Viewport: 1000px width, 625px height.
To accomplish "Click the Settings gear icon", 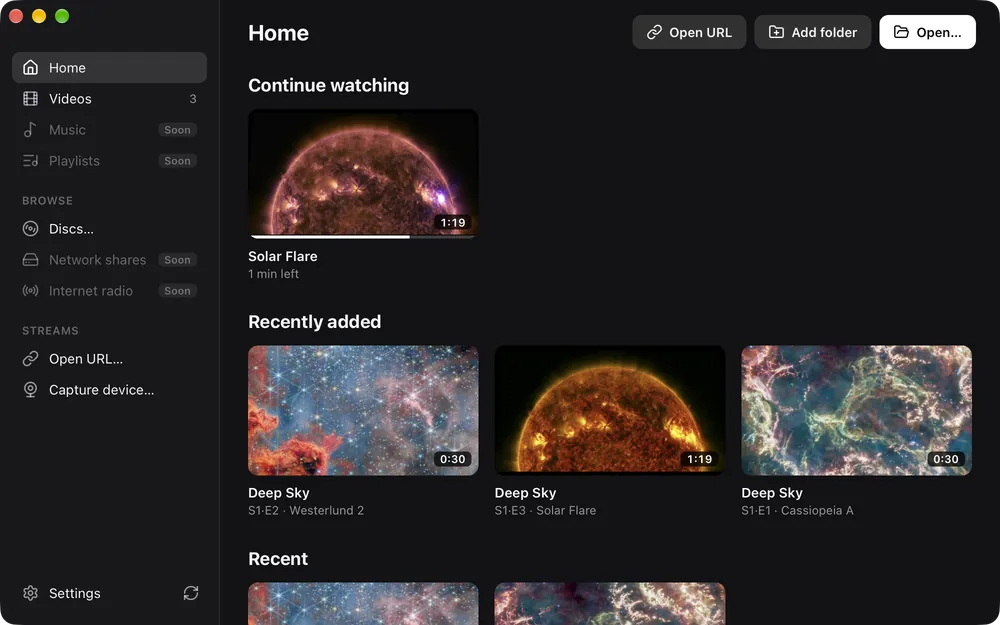I will click(x=30, y=593).
